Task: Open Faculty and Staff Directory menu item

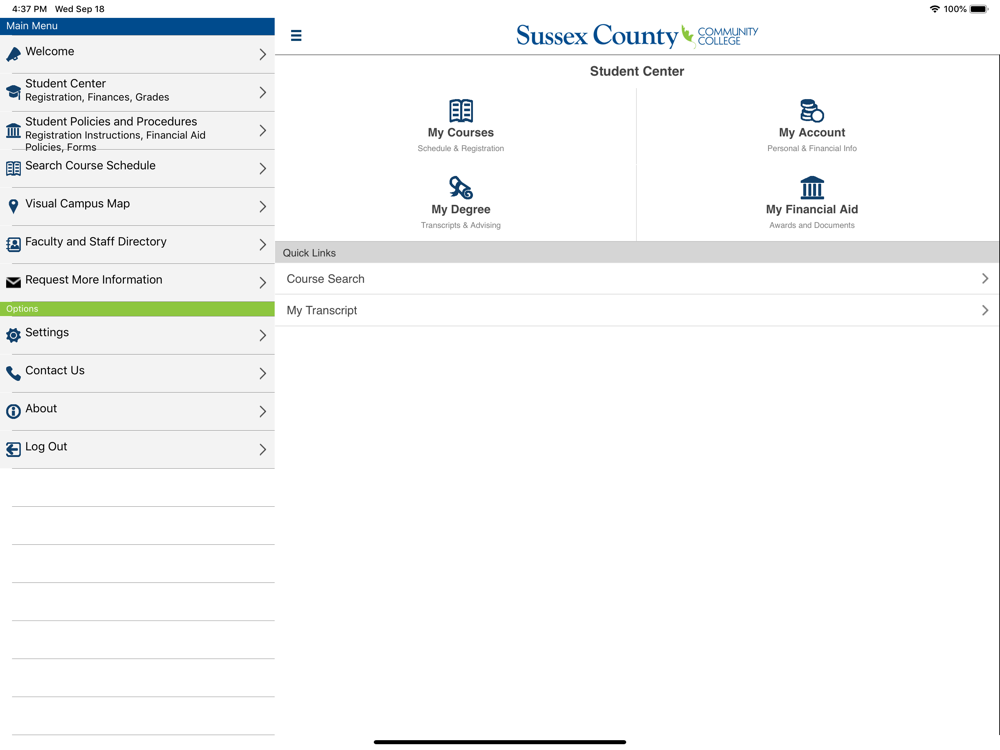Action: click(x=137, y=245)
